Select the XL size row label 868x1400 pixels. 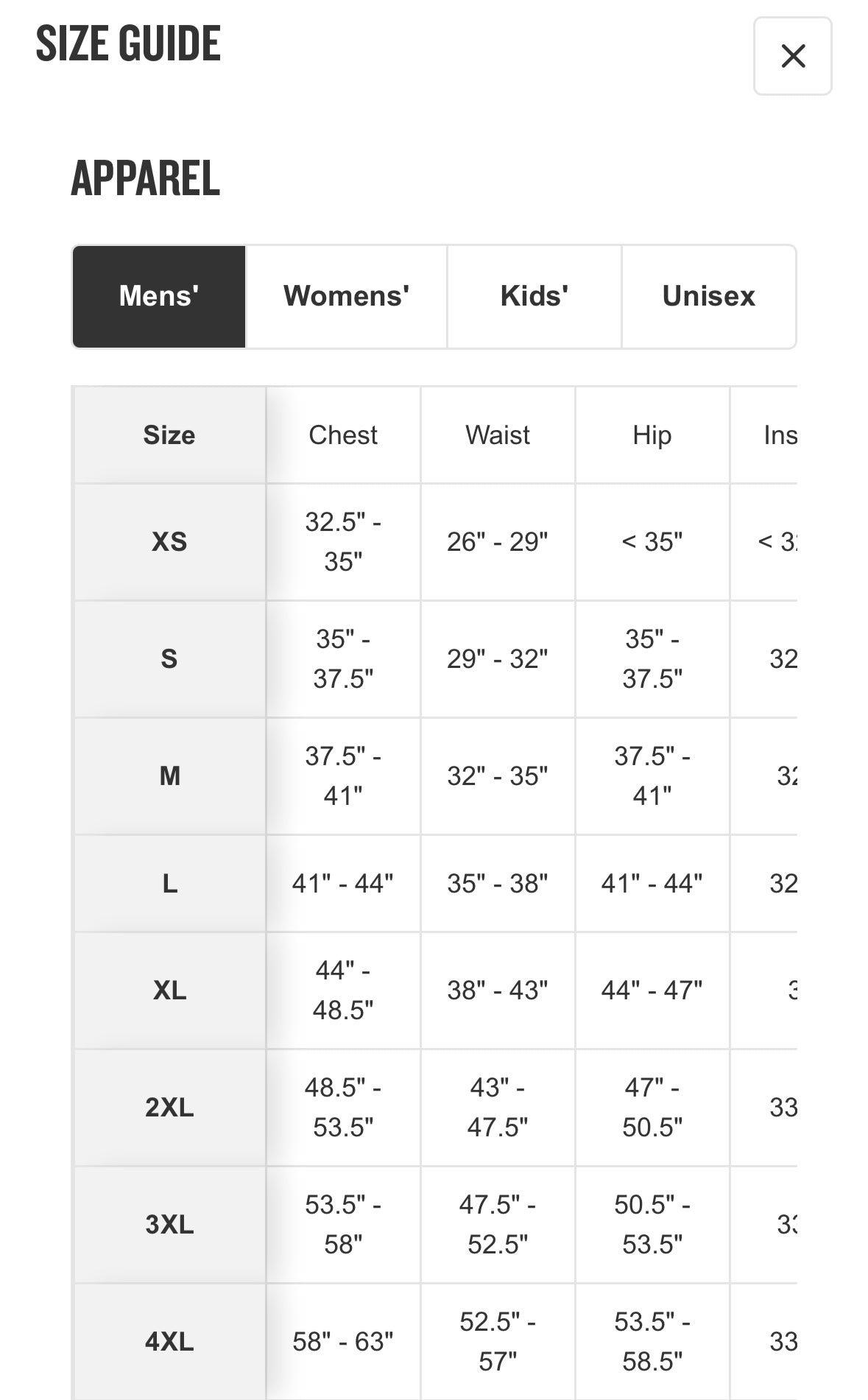pos(169,991)
